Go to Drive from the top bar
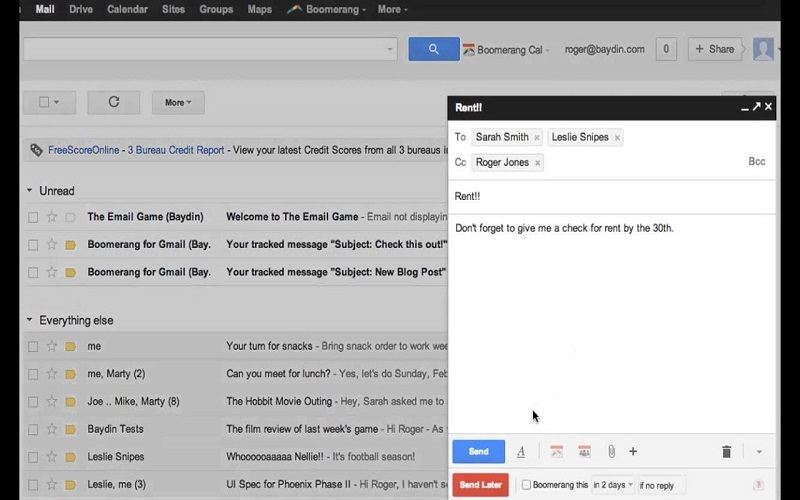The image size is (800, 500). pyautogui.click(x=81, y=9)
